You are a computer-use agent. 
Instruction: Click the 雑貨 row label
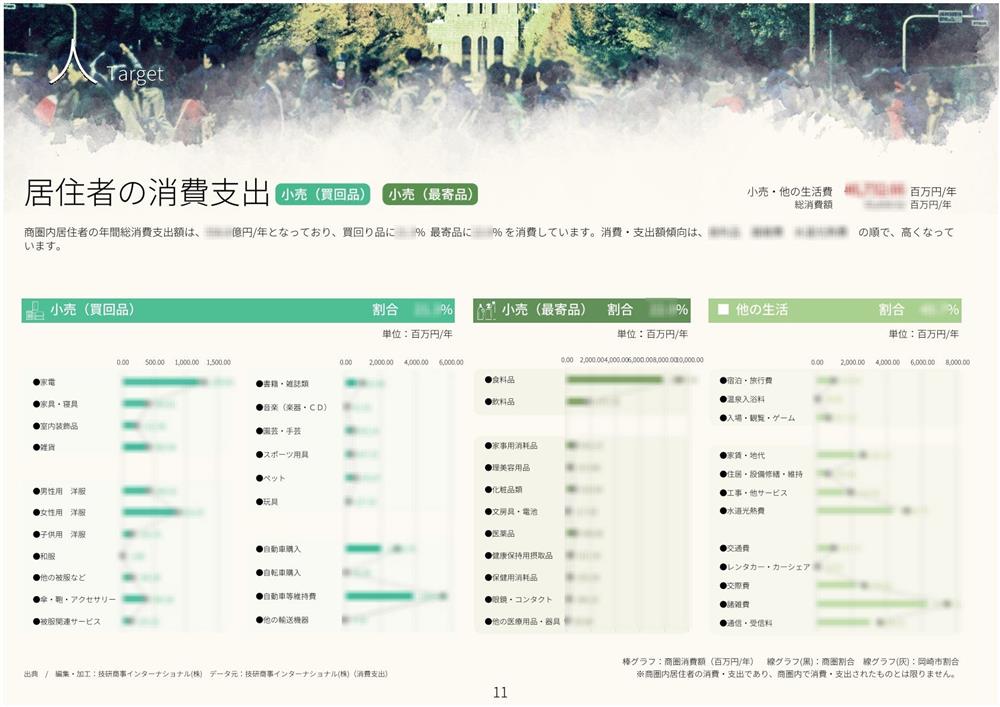44,447
